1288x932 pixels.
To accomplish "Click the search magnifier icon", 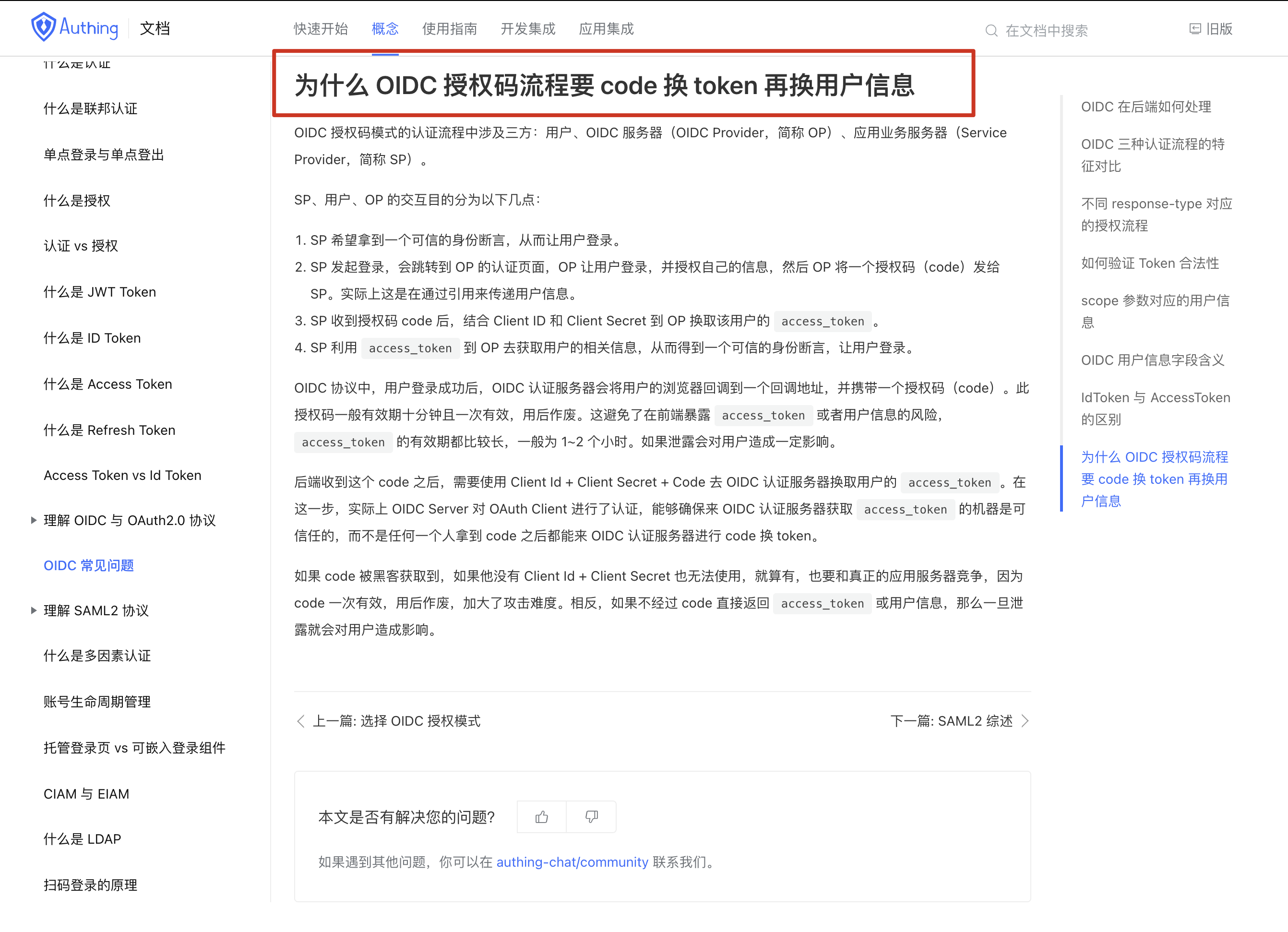I will [991, 31].
